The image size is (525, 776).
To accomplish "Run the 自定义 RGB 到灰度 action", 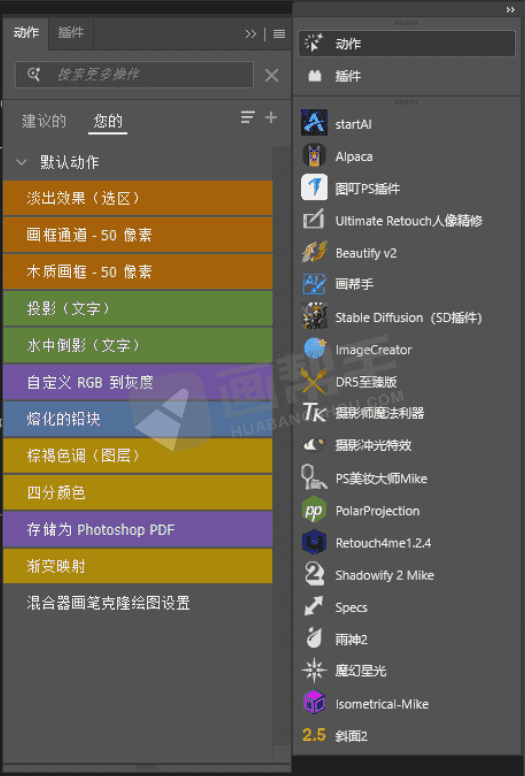I will pyautogui.click(x=138, y=382).
